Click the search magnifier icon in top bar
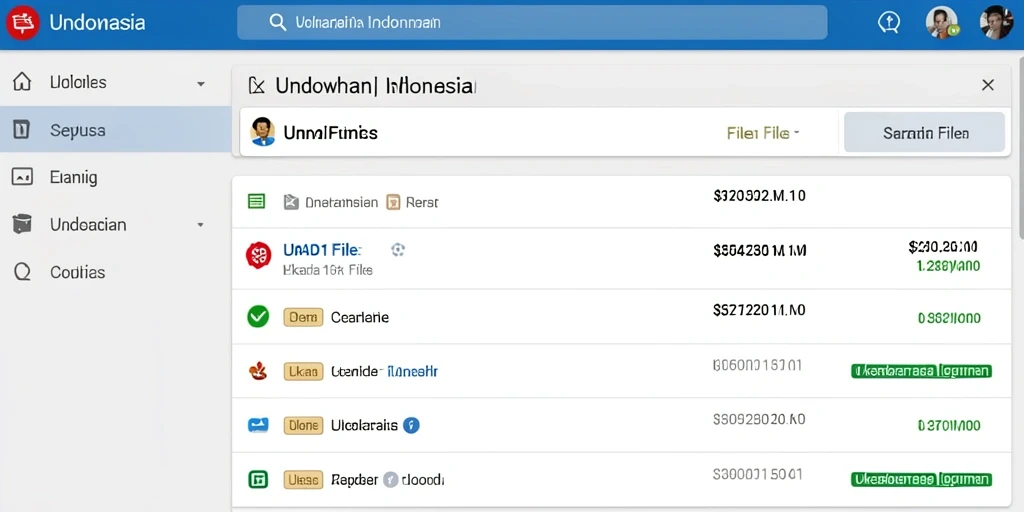The image size is (1024, 512). [x=278, y=23]
